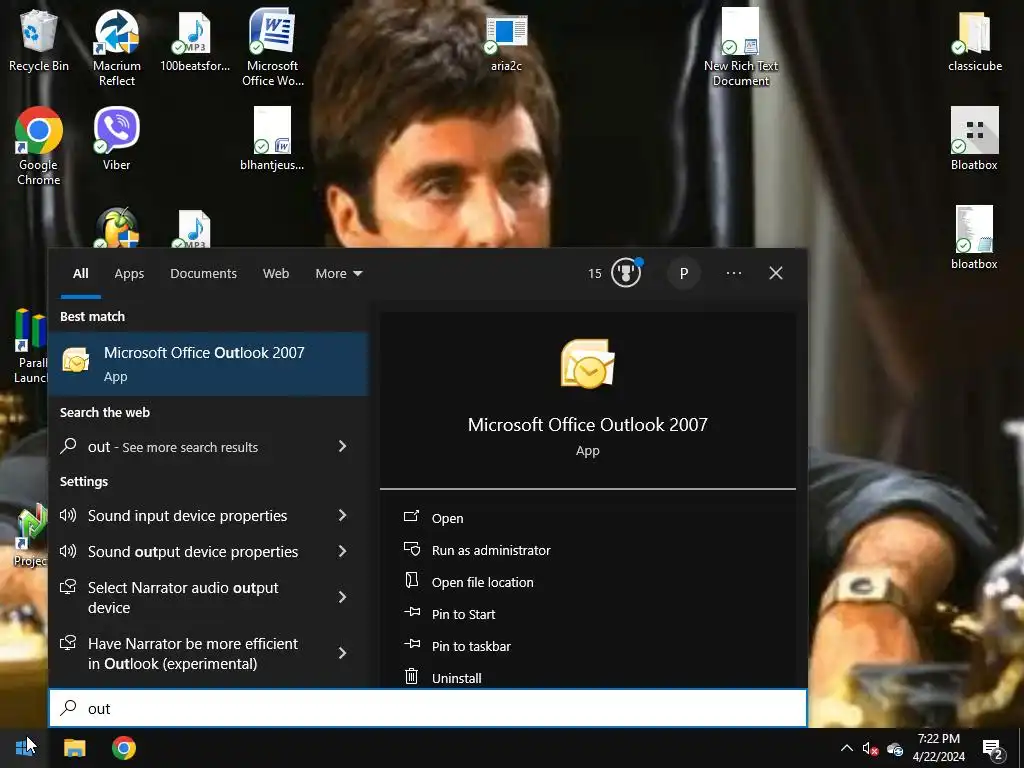Click the taskbar clock showing 7:22 PM
This screenshot has height=768, width=1024.
click(938, 748)
